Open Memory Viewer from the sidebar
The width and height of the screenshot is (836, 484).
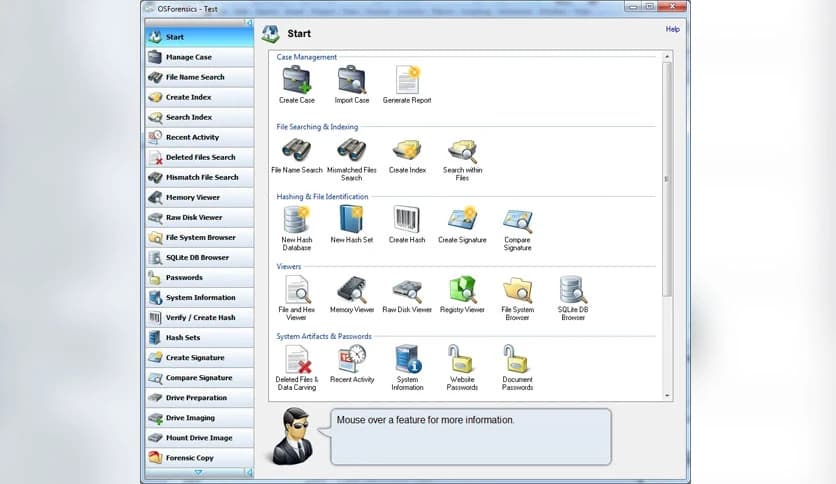tap(199, 197)
